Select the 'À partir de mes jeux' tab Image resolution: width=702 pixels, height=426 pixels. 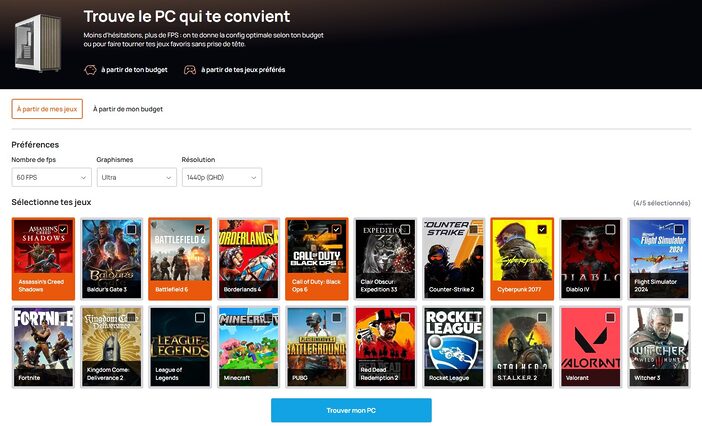click(47, 109)
